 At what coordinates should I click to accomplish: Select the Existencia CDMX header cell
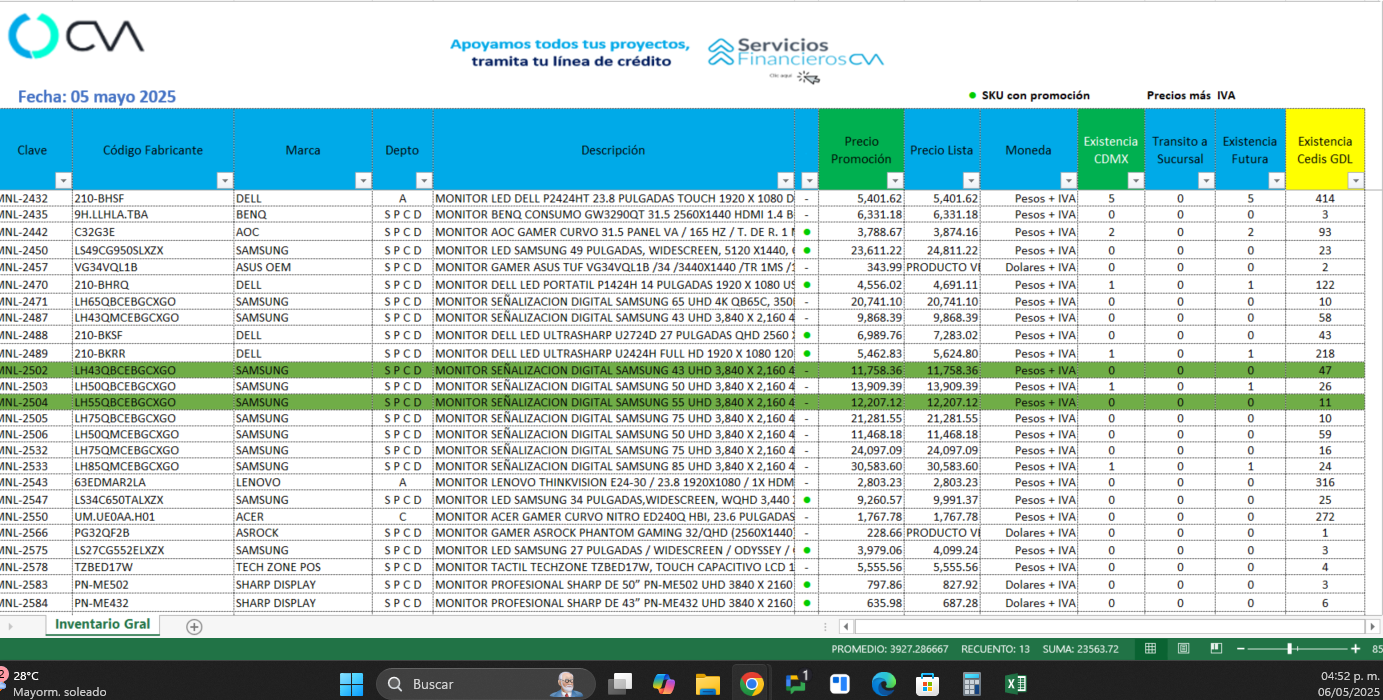pos(1111,149)
